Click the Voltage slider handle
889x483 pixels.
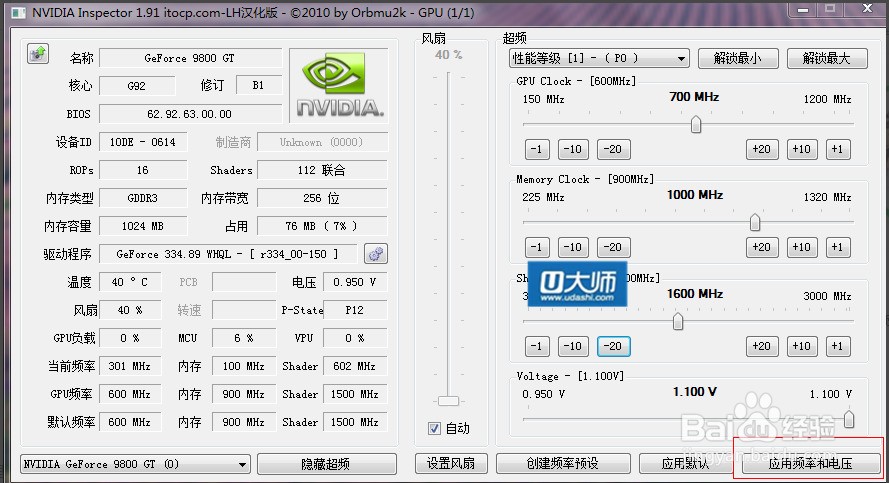pos(849,419)
